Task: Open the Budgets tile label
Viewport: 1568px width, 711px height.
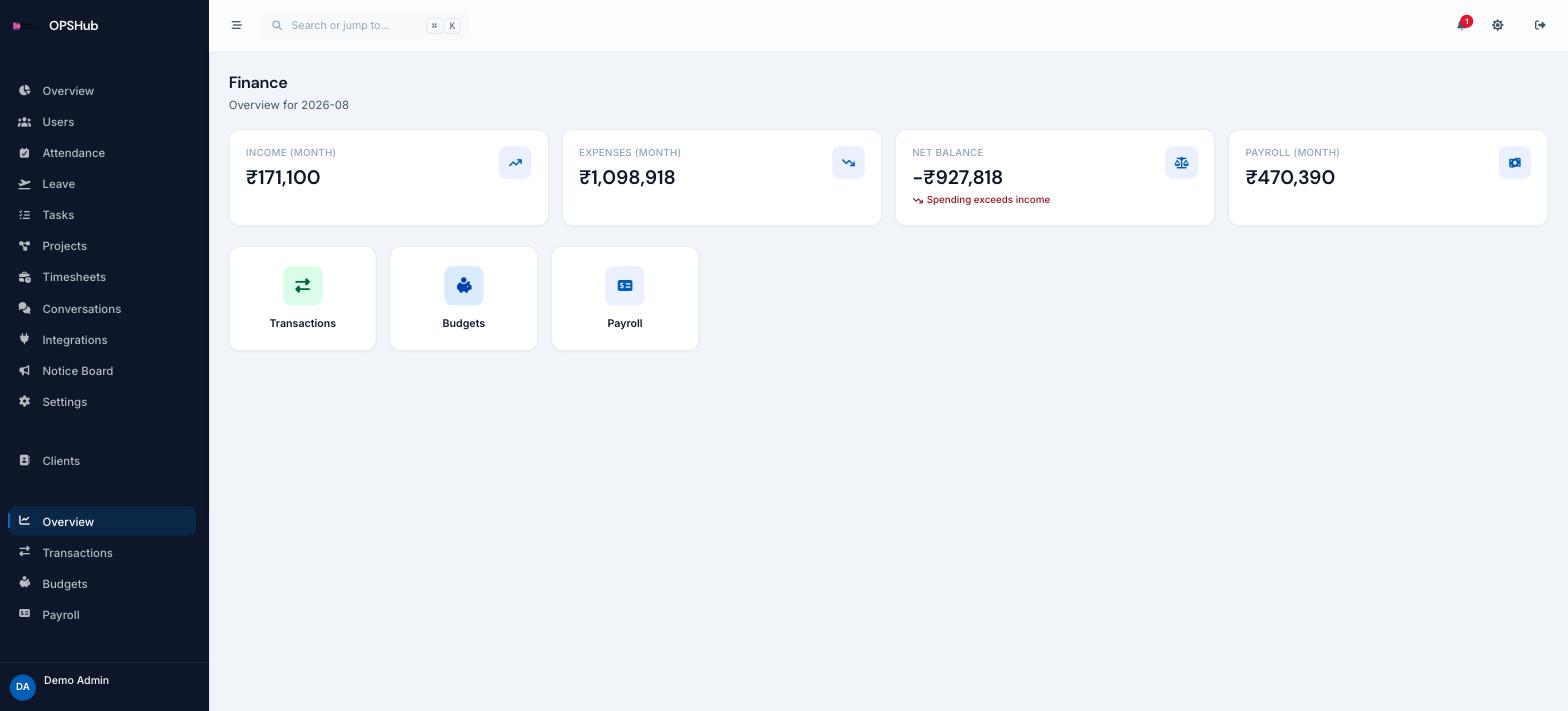Action: 463,323
